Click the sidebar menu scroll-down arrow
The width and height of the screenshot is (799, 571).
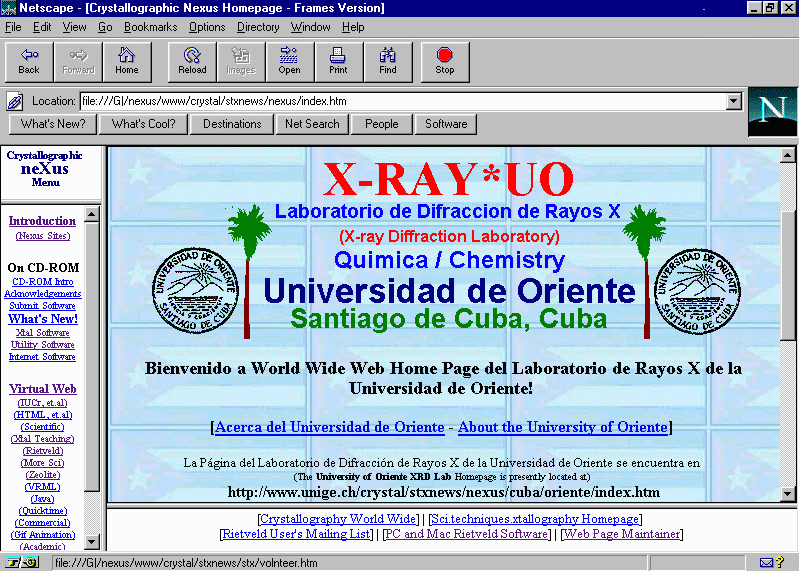[x=92, y=541]
